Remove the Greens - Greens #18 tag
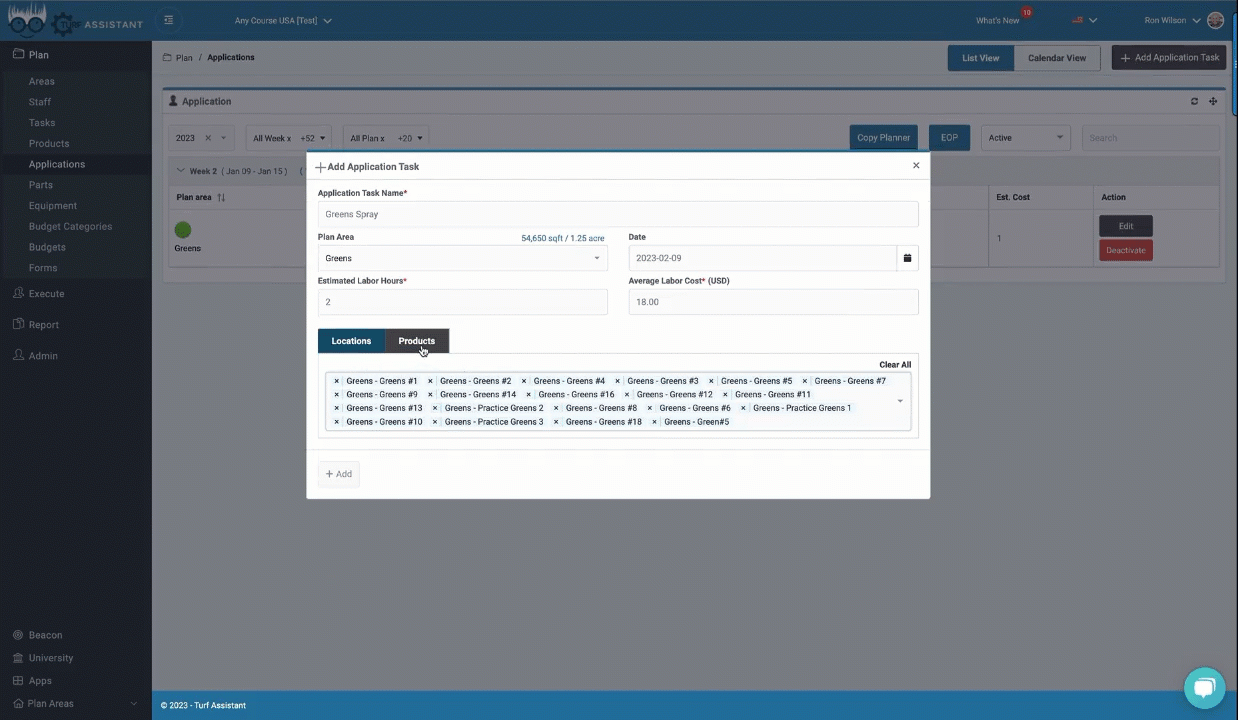The image size is (1238, 720). tap(555, 421)
